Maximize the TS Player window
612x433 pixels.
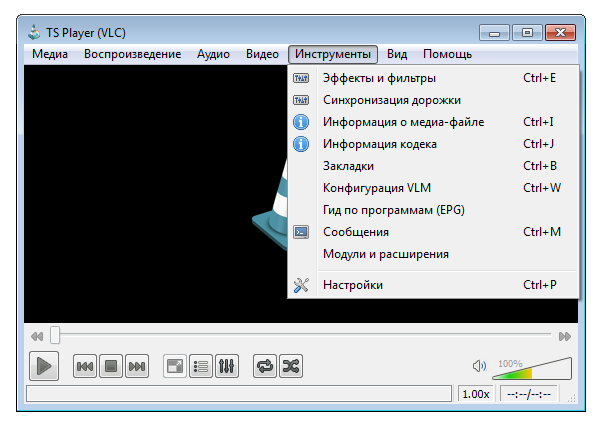(527, 33)
